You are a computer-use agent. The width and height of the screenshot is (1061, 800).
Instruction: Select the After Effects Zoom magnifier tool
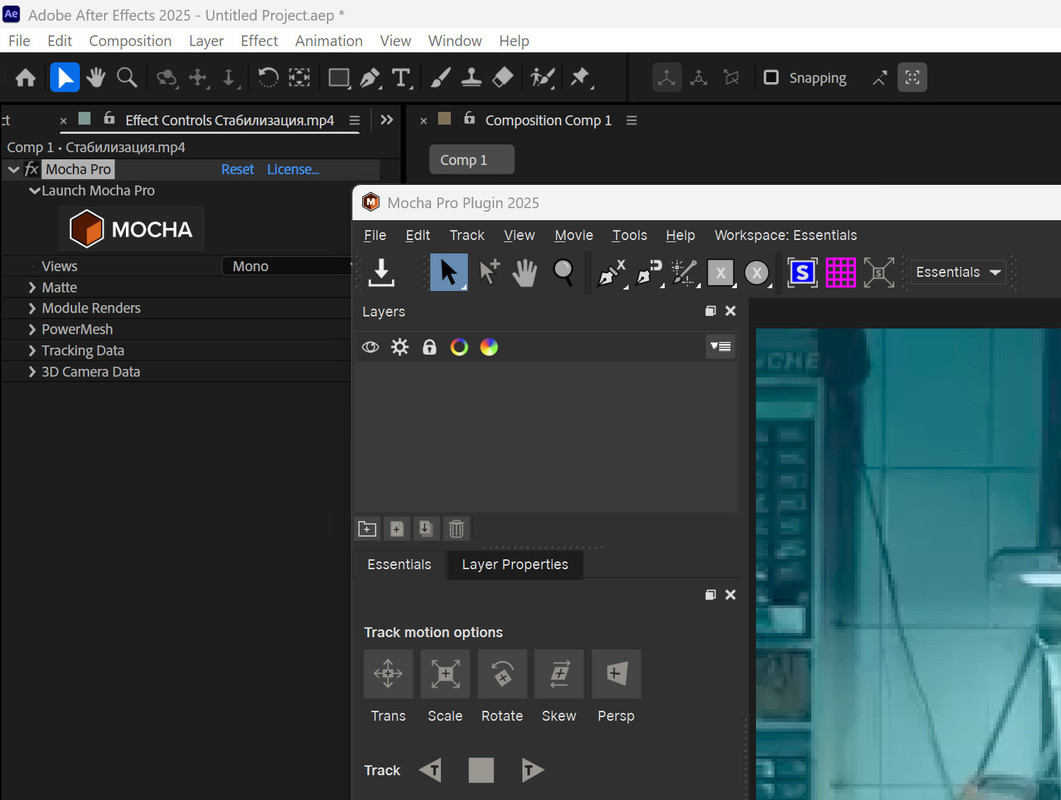(x=127, y=77)
